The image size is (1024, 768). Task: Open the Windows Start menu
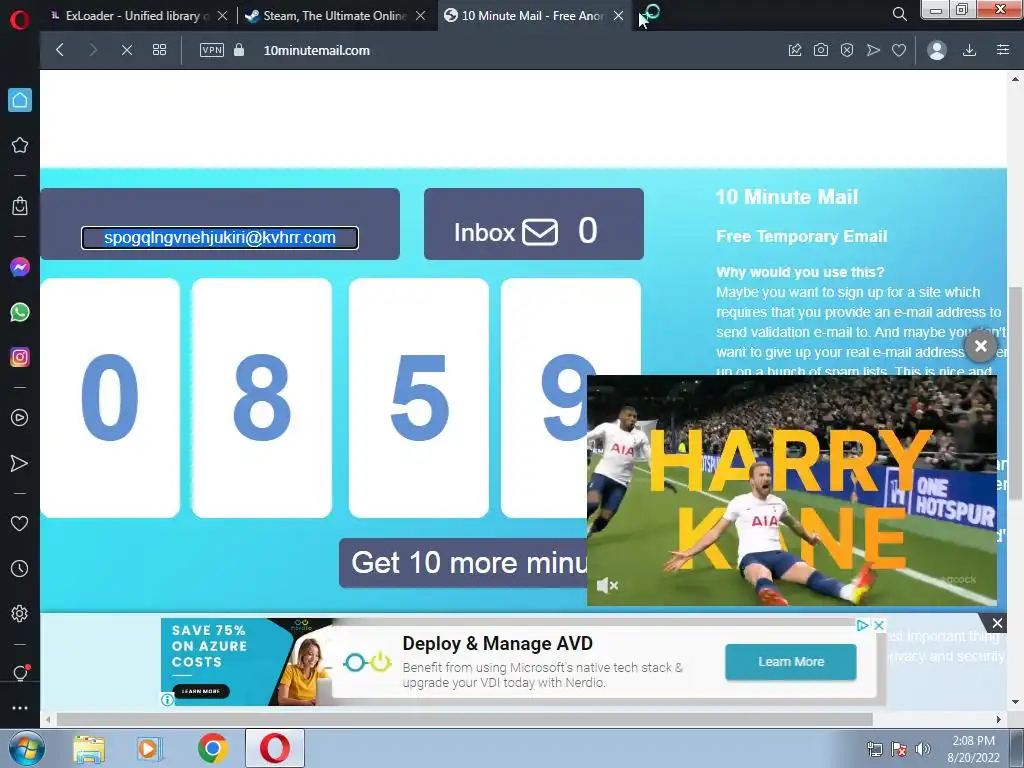tap(26, 748)
